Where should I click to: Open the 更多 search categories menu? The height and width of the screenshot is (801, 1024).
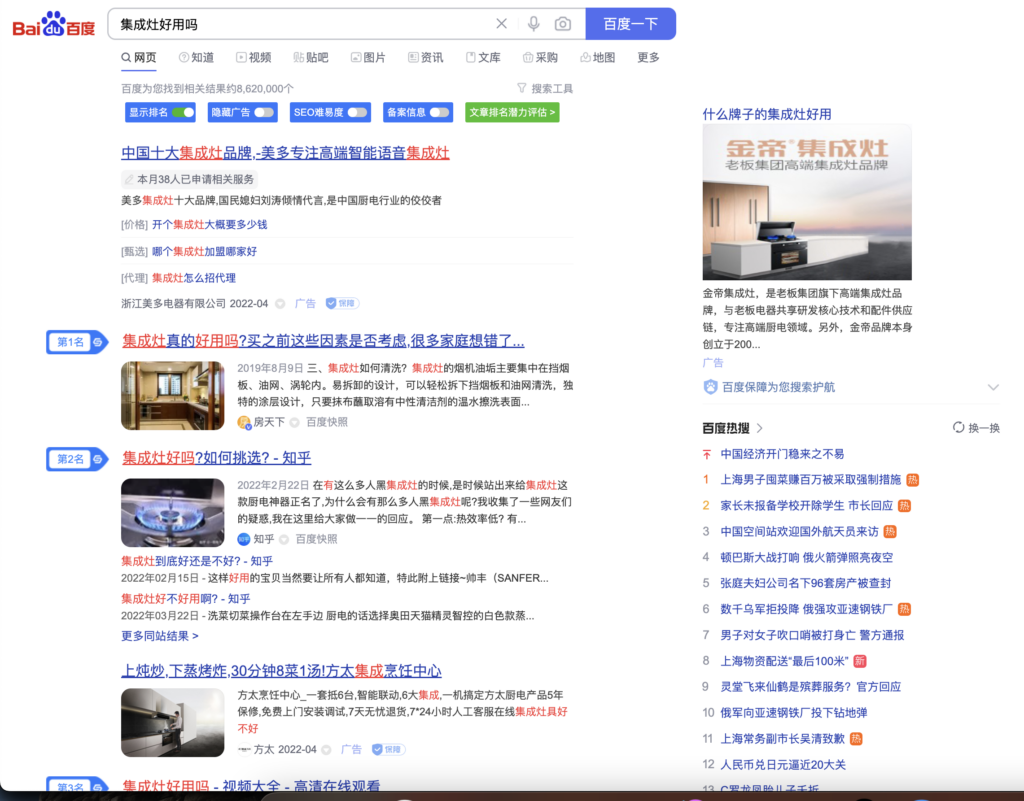(648, 58)
